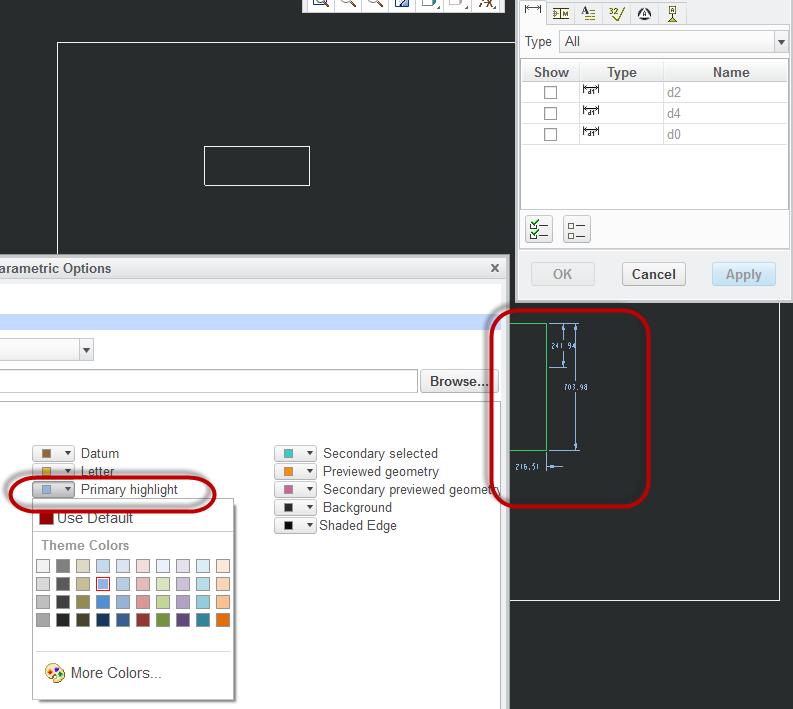Open the Secondary previewed geometry color dropdown
The image size is (793, 709).
pos(295,490)
